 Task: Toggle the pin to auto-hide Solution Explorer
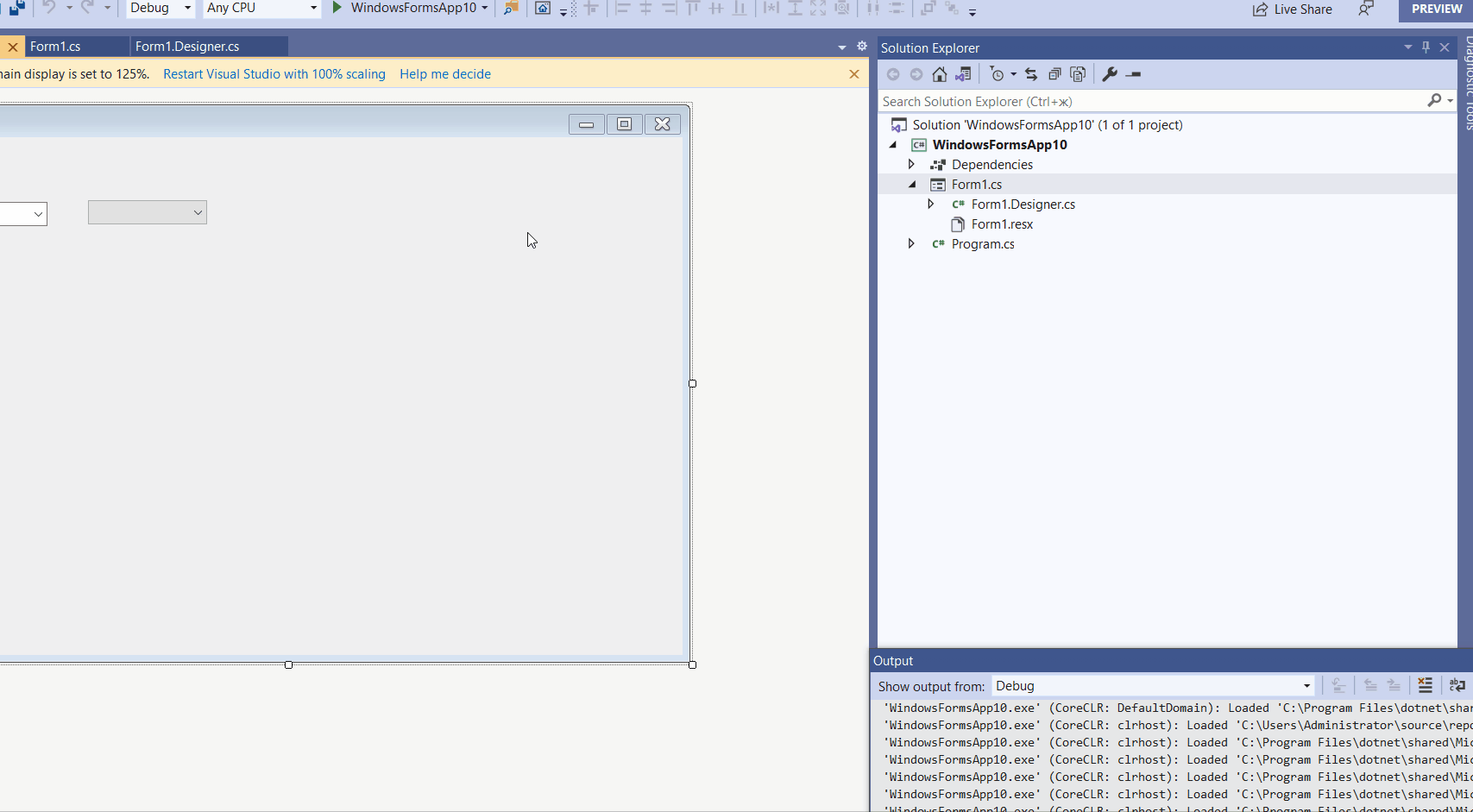pyautogui.click(x=1426, y=47)
